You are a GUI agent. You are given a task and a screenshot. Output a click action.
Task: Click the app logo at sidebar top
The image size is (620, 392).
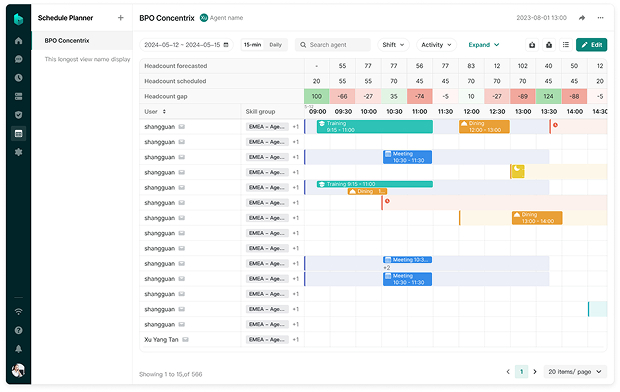(18, 19)
